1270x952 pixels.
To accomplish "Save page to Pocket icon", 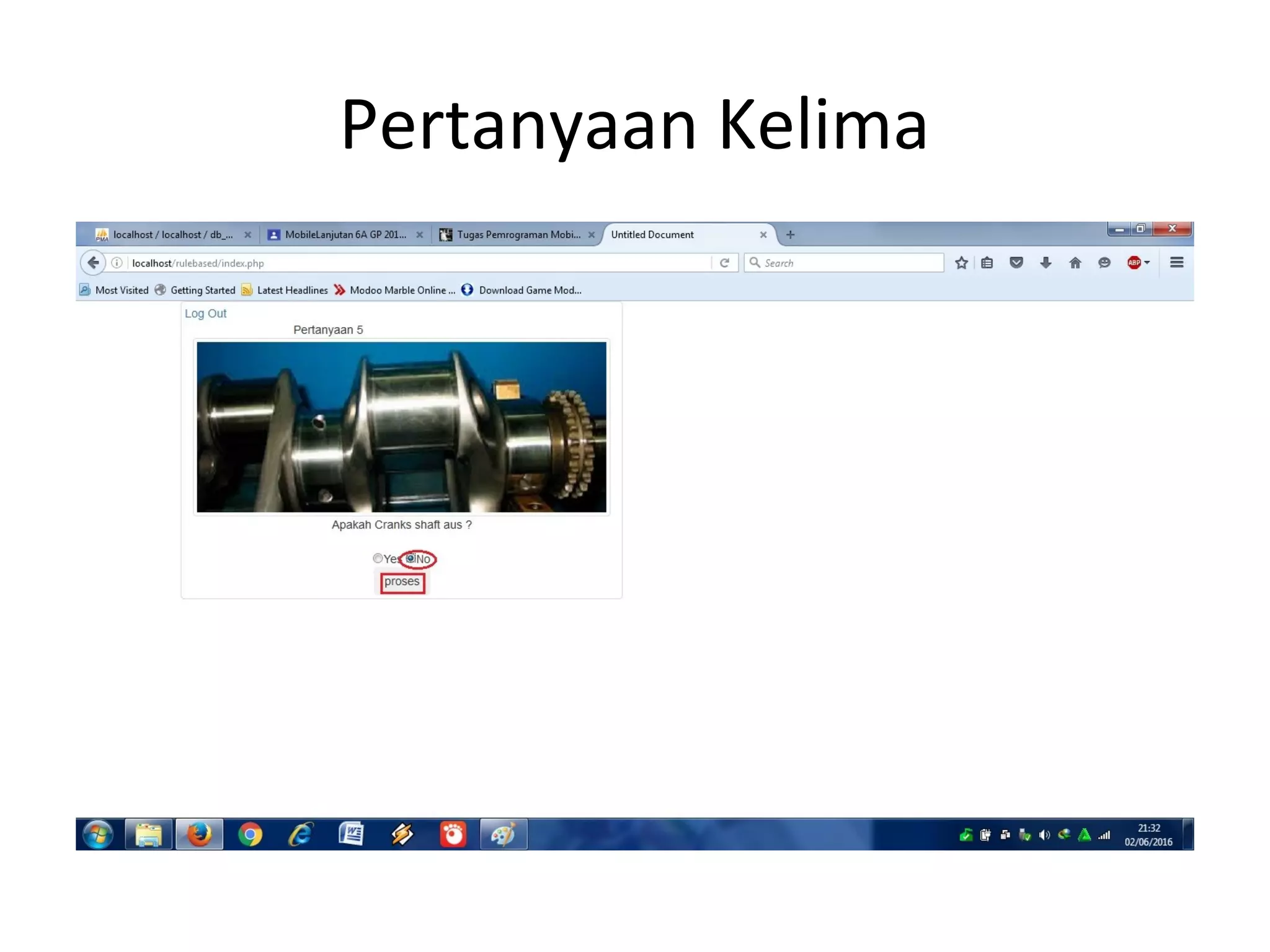I will point(1016,263).
